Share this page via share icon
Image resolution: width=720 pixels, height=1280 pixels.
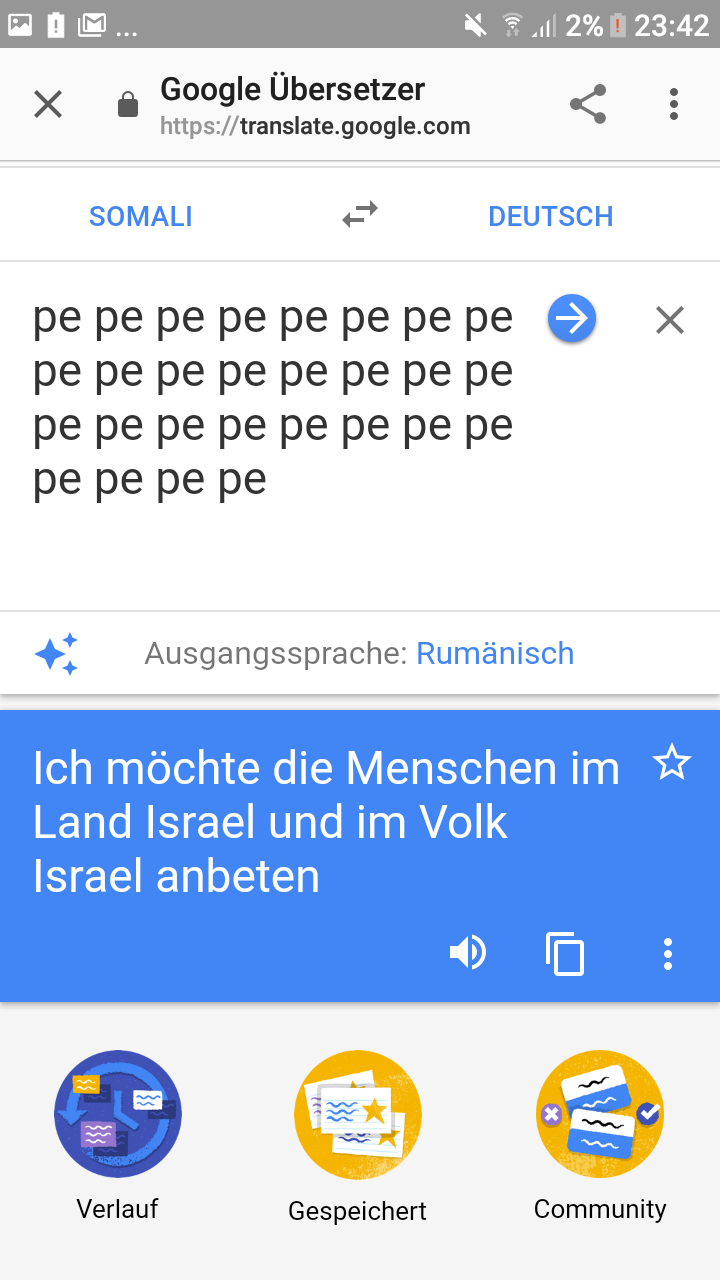coord(588,104)
